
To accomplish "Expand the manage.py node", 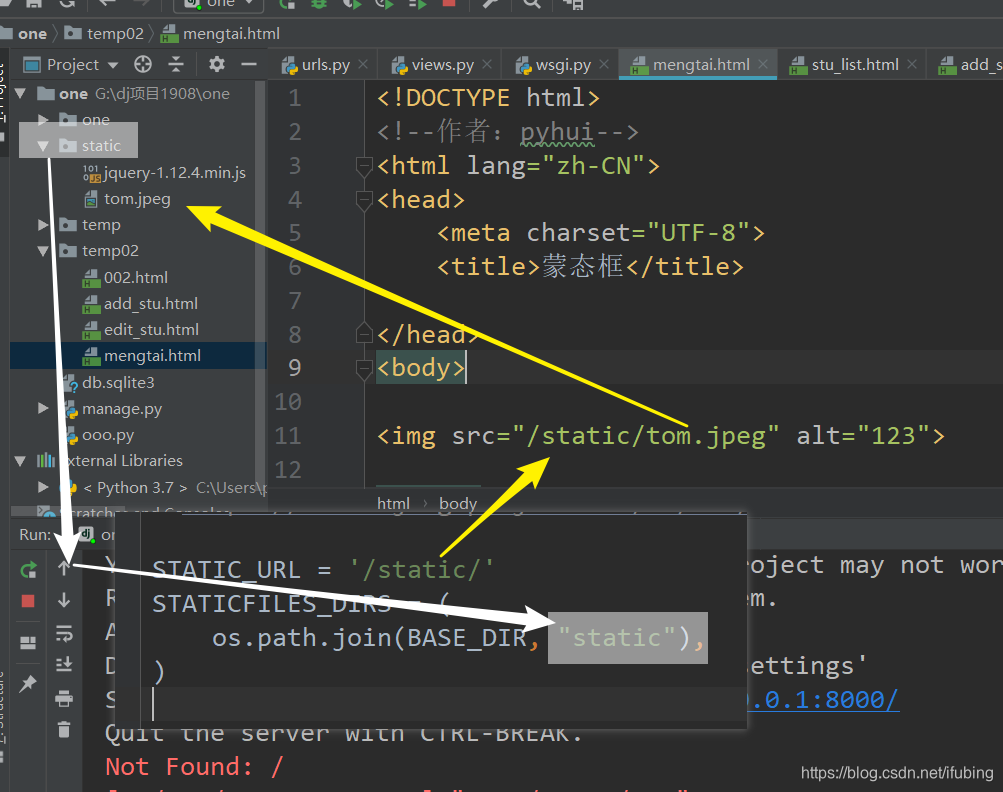I will [x=43, y=408].
